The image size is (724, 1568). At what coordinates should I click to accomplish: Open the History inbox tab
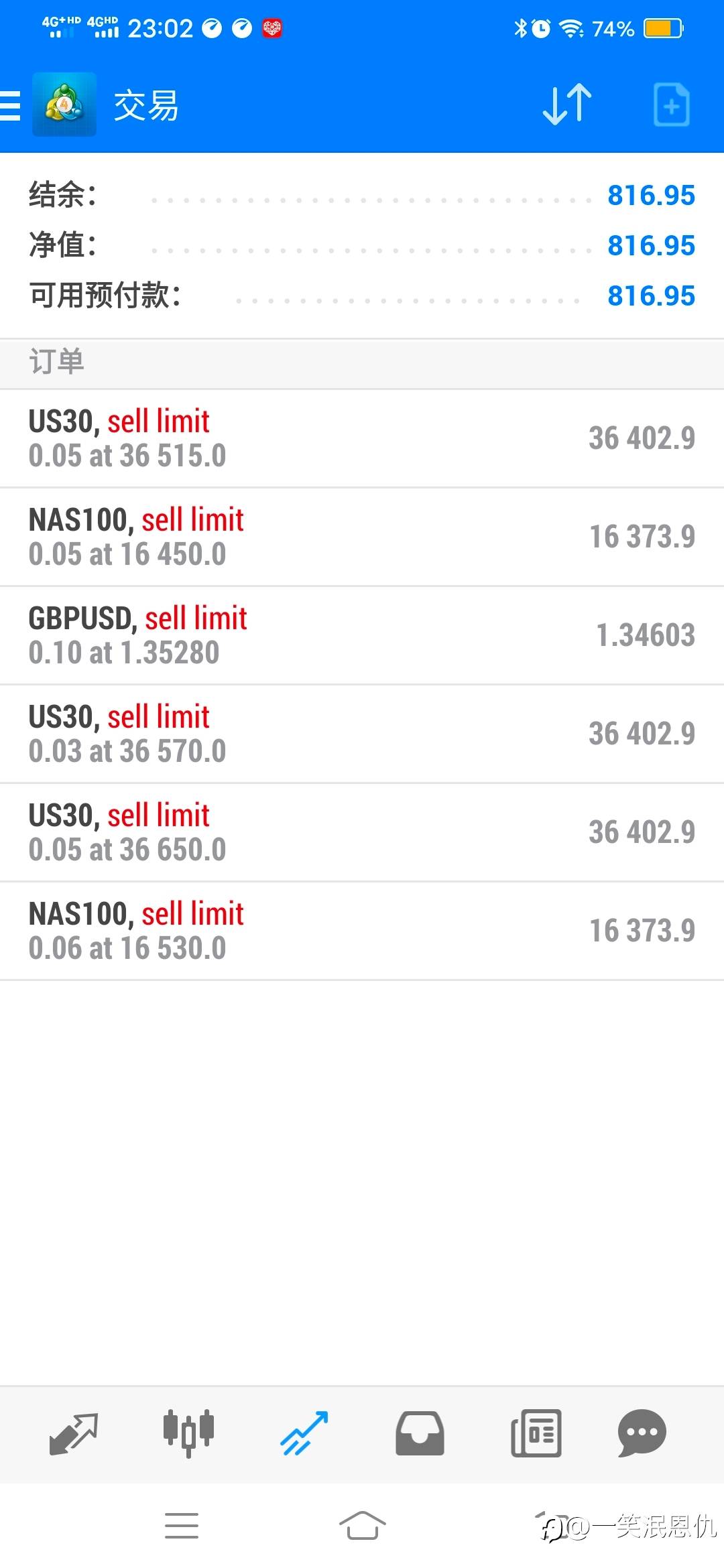coord(420,1433)
